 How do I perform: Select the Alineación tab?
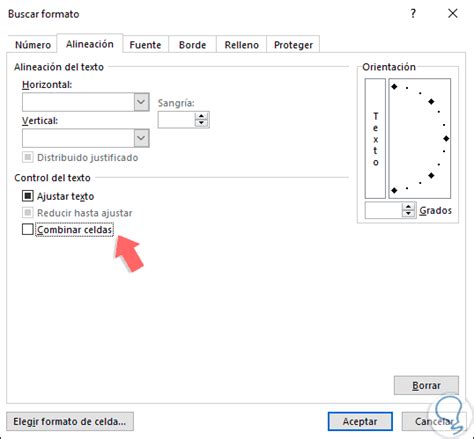pyautogui.click(x=90, y=44)
